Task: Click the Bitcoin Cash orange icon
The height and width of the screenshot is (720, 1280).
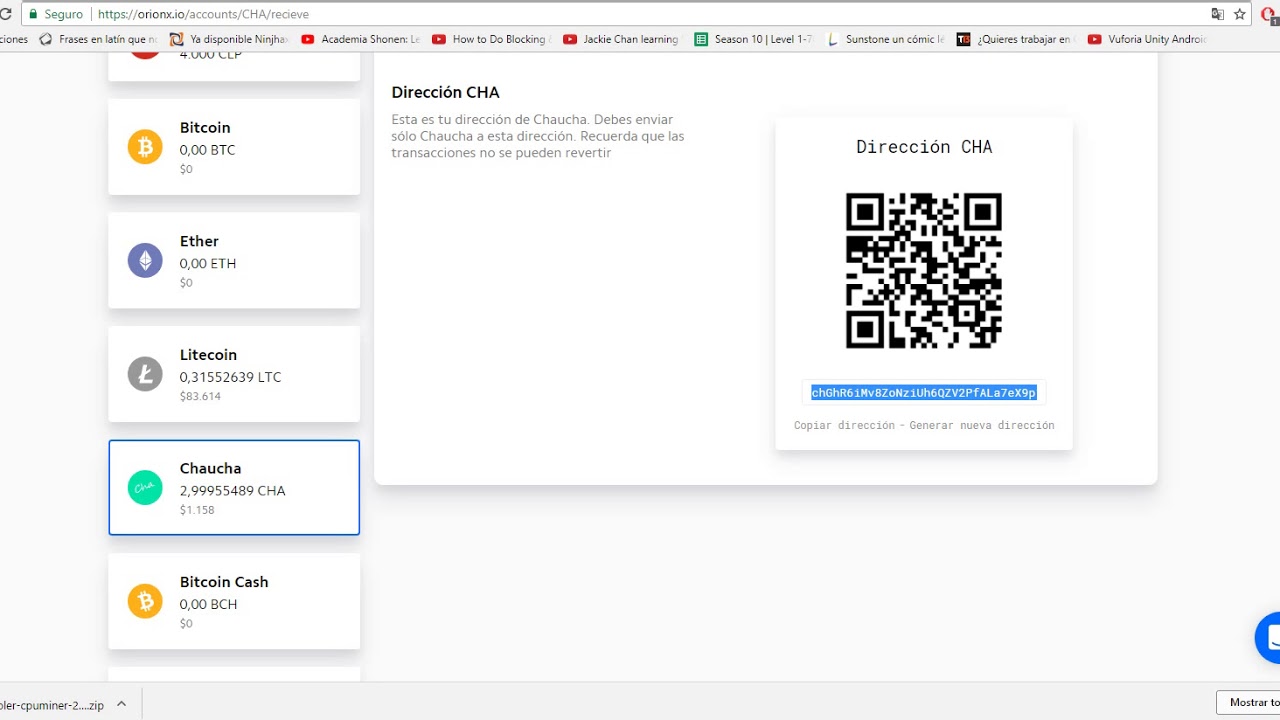Action: pos(145,602)
